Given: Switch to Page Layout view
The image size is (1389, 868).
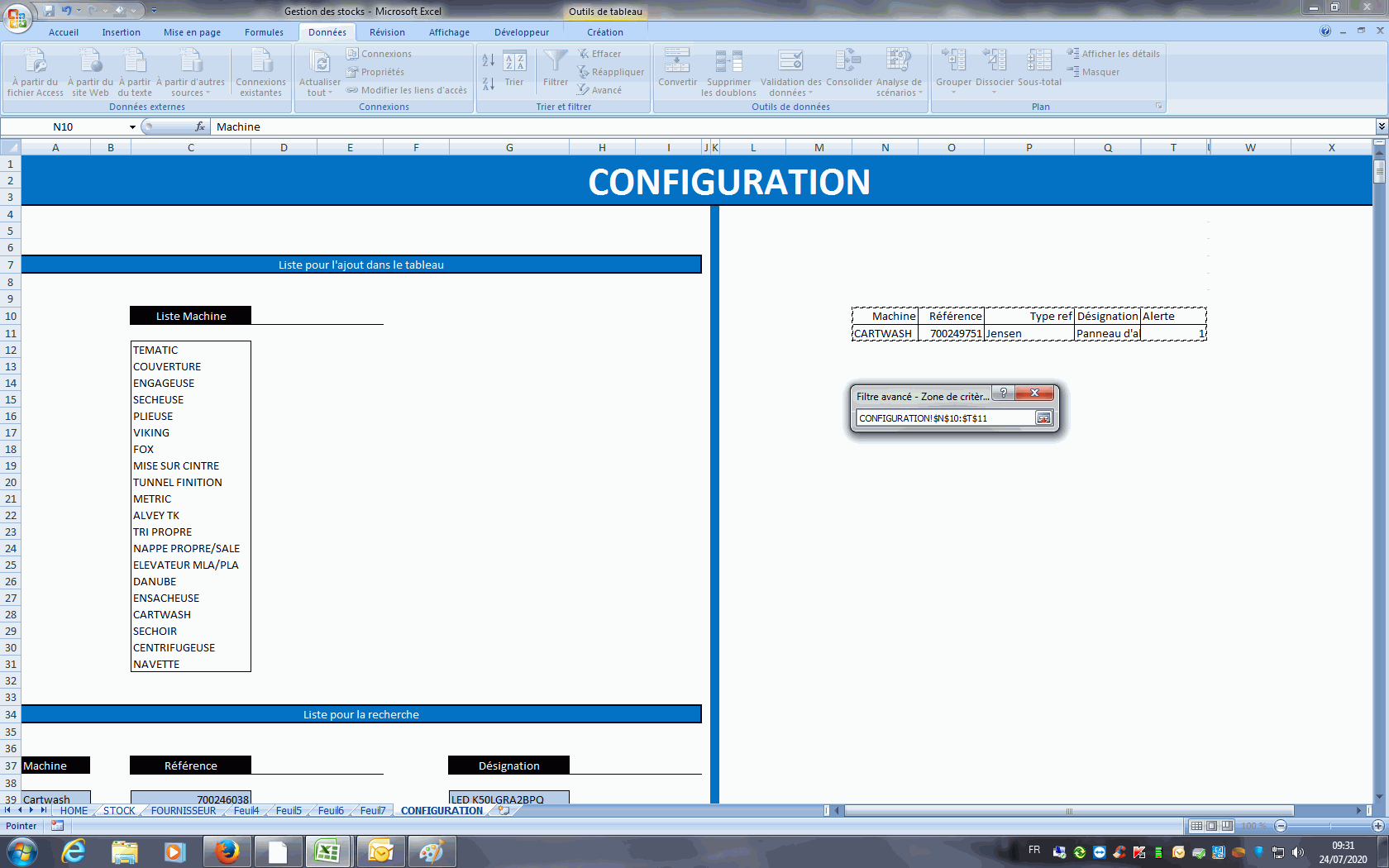Looking at the screenshot, I should click(1211, 826).
